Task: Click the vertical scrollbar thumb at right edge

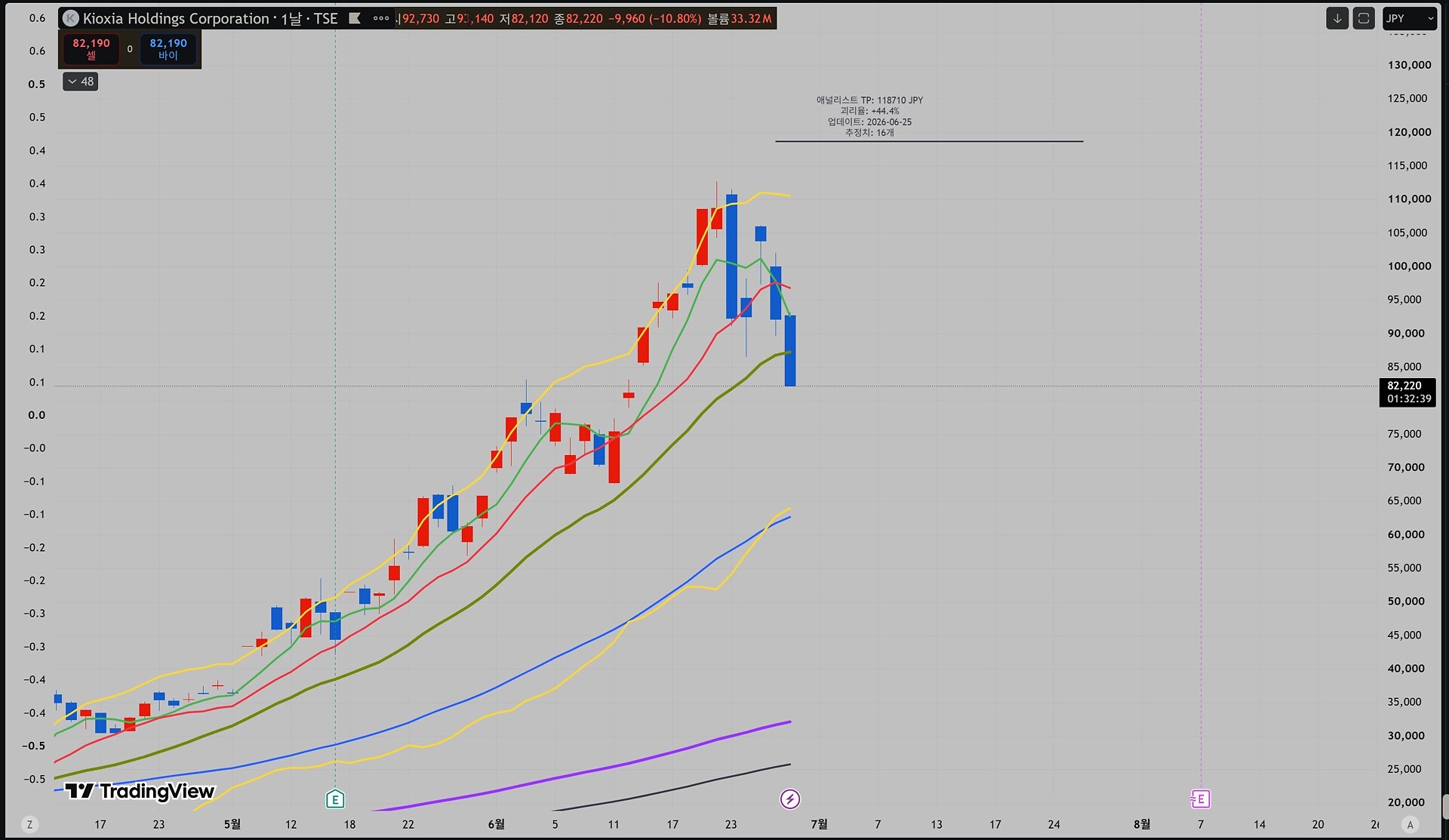Action: 1444,806
